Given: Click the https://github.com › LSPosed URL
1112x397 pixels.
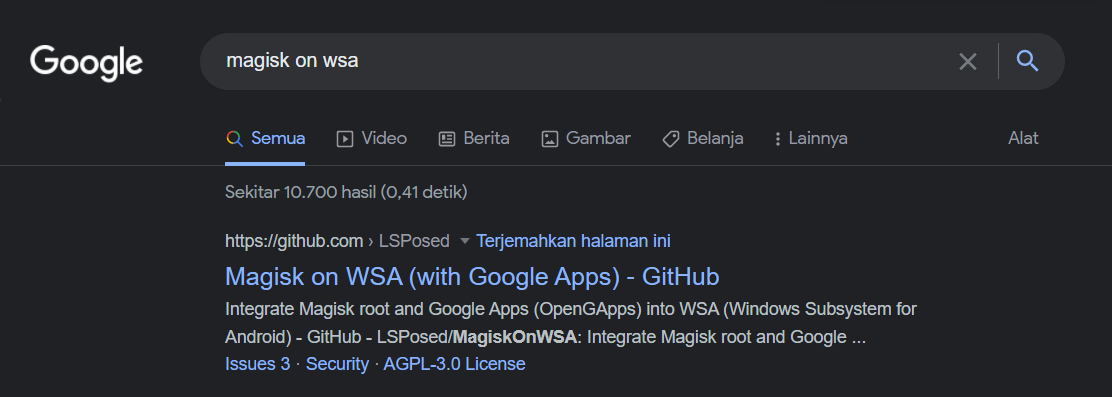Looking at the screenshot, I should click(337, 241).
